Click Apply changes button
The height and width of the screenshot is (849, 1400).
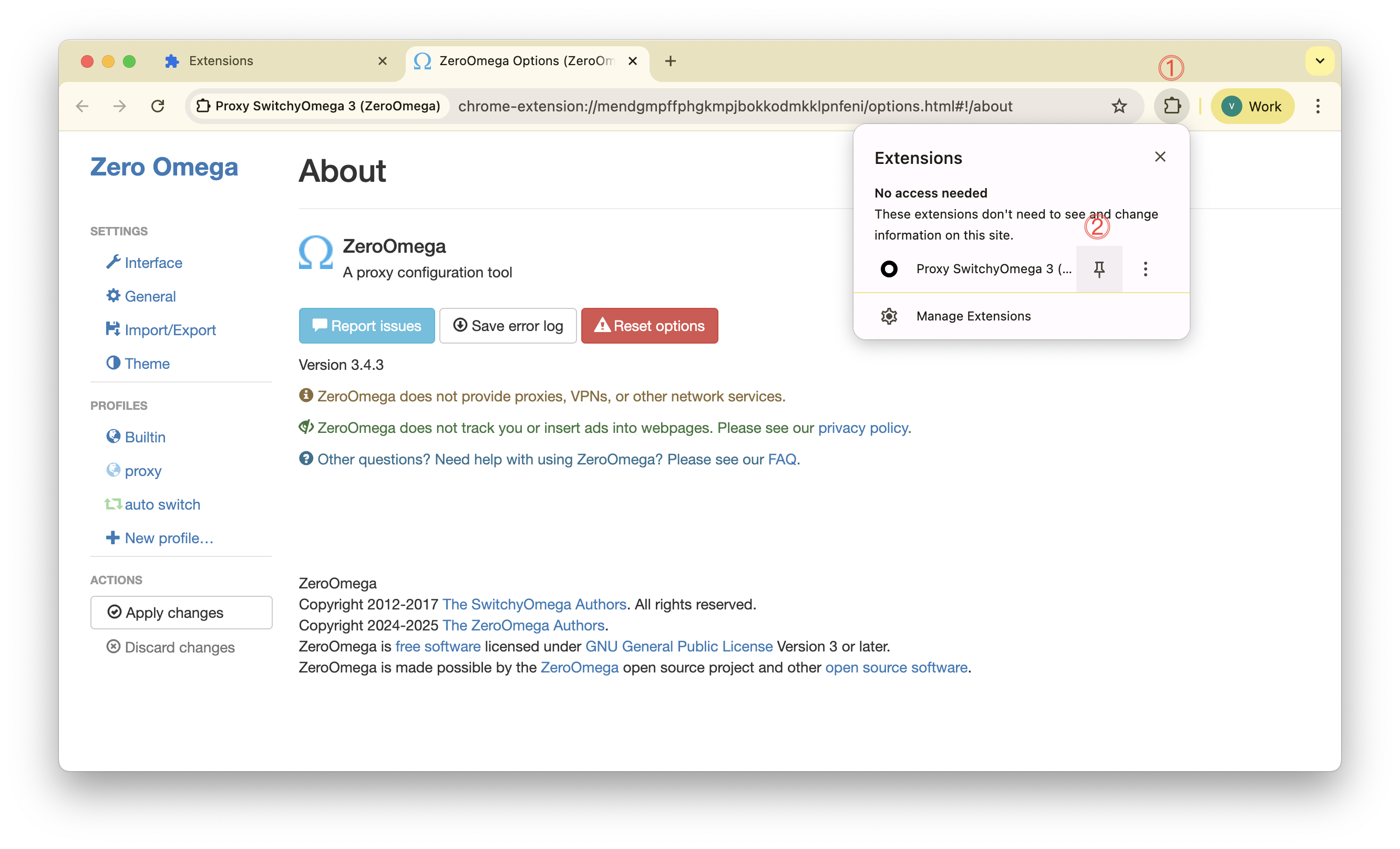[181, 613]
